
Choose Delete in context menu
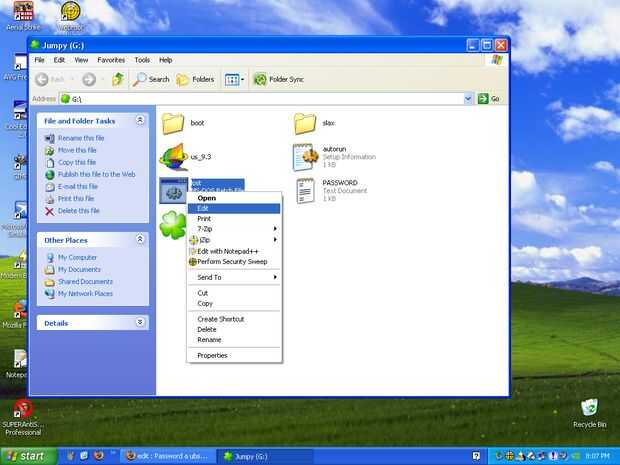pyautogui.click(x=234, y=329)
